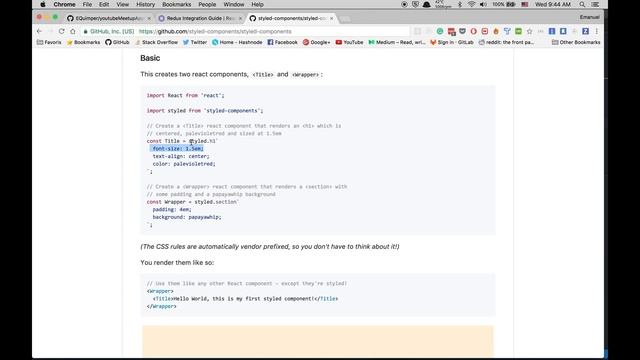Viewport: 640px width, 360px height.
Task: Open the People menu
Action: tap(207, 4)
